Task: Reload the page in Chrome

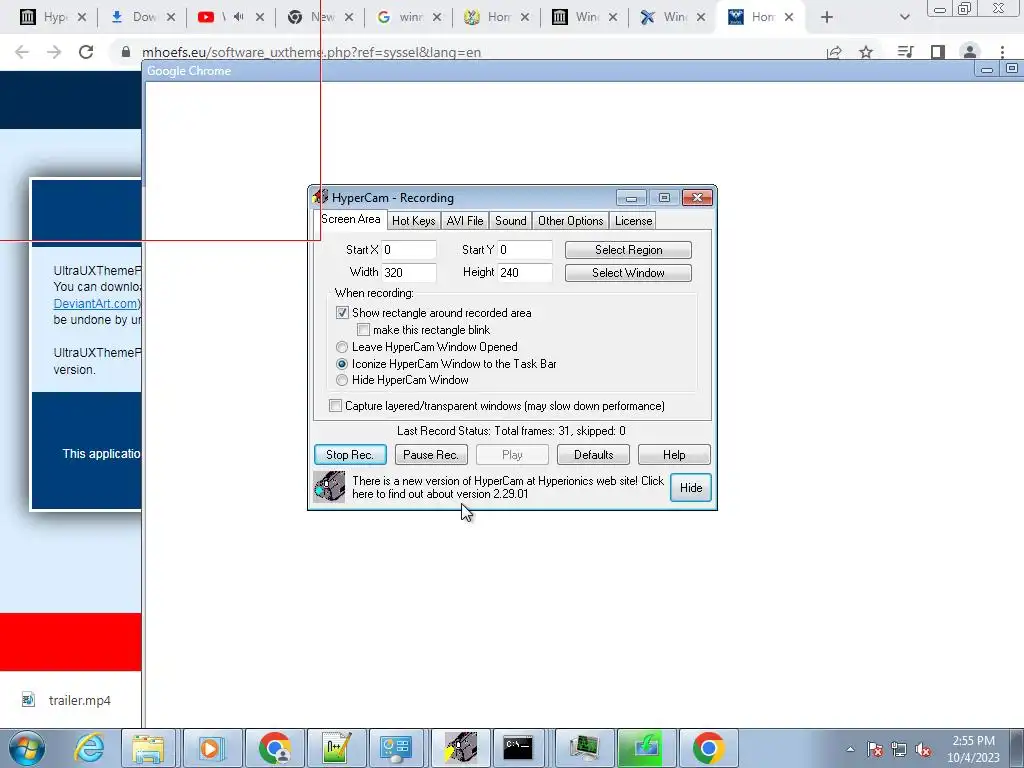Action: [86, 52]
